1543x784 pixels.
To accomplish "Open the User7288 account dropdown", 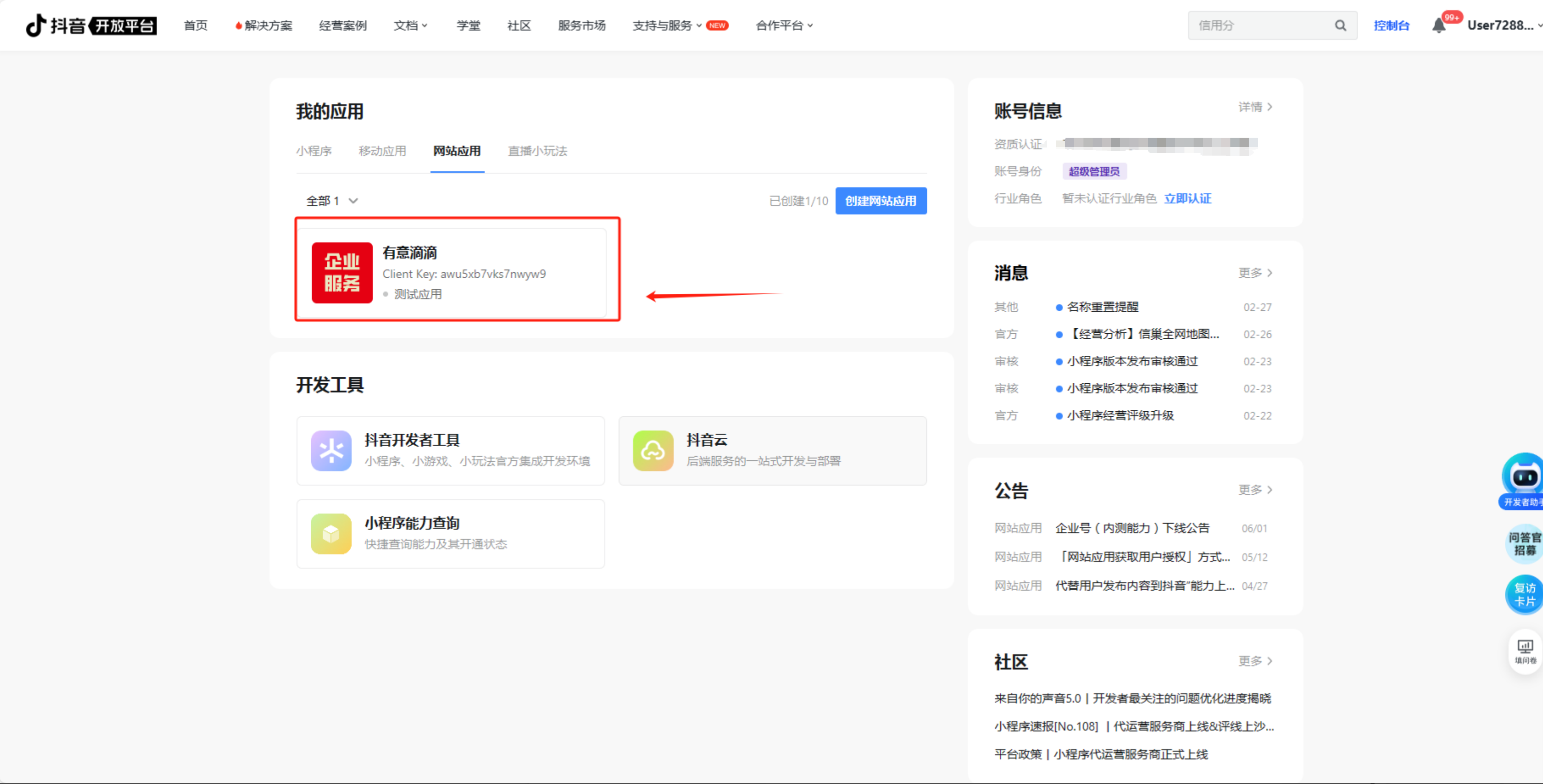I will (1504, 25).
